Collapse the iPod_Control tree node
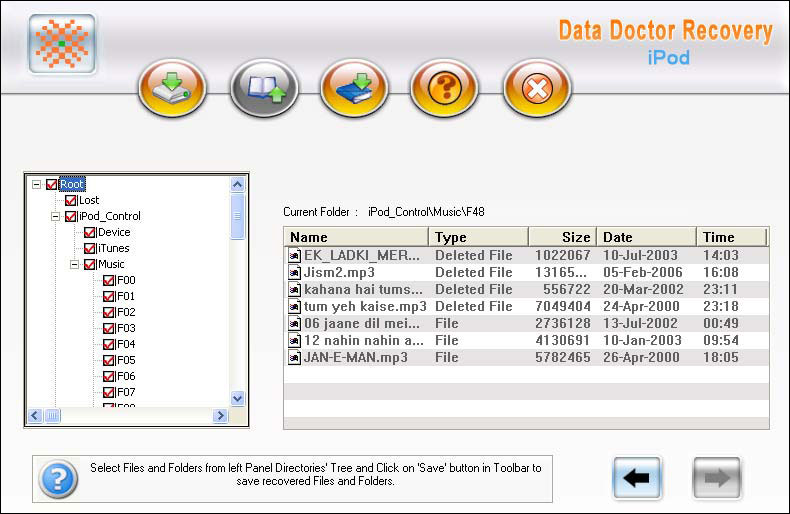Screen dimensions: 790x514 coord(55,217)
